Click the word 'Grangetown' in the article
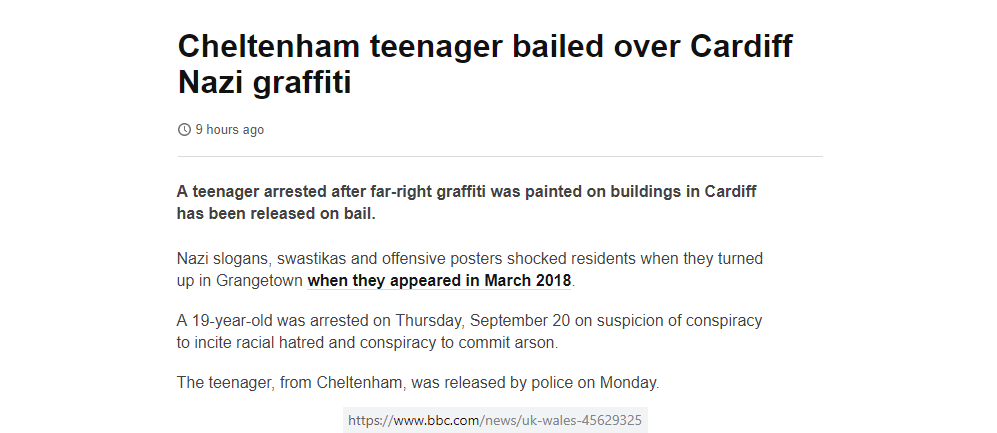 [259, 280]
